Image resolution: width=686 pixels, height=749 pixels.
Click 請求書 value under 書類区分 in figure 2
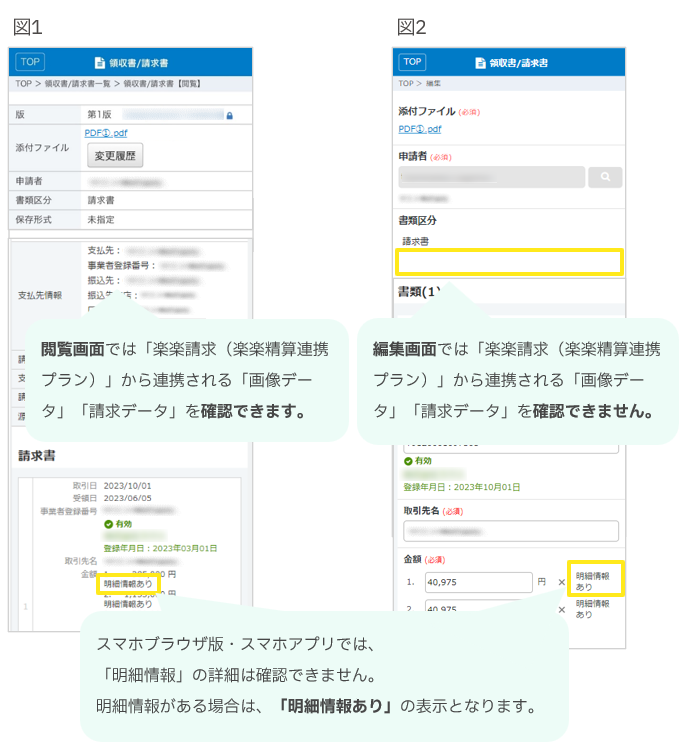416,241
